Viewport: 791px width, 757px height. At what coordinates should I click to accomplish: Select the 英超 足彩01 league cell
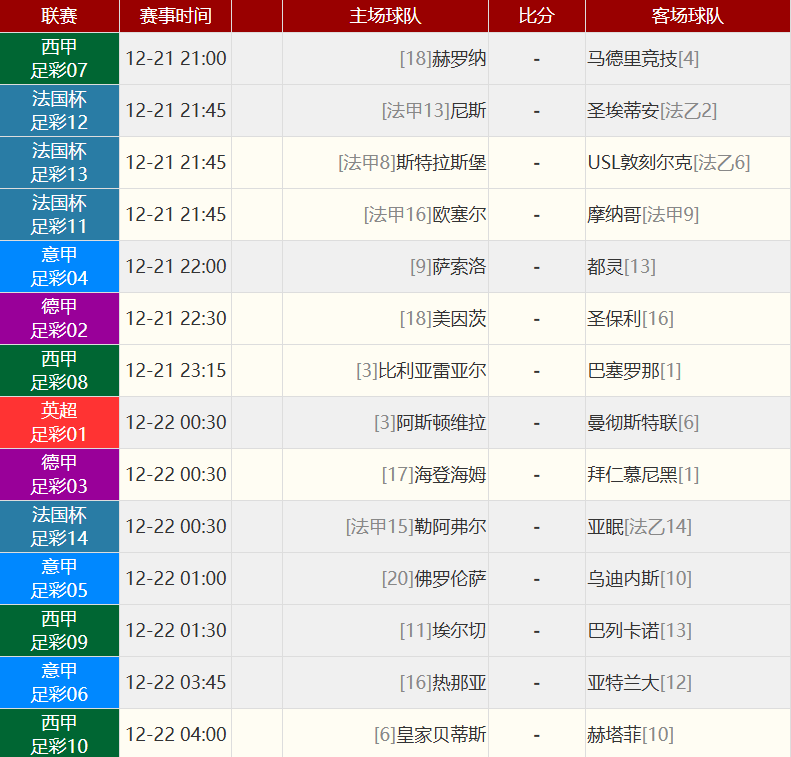(x=59, y=423)
